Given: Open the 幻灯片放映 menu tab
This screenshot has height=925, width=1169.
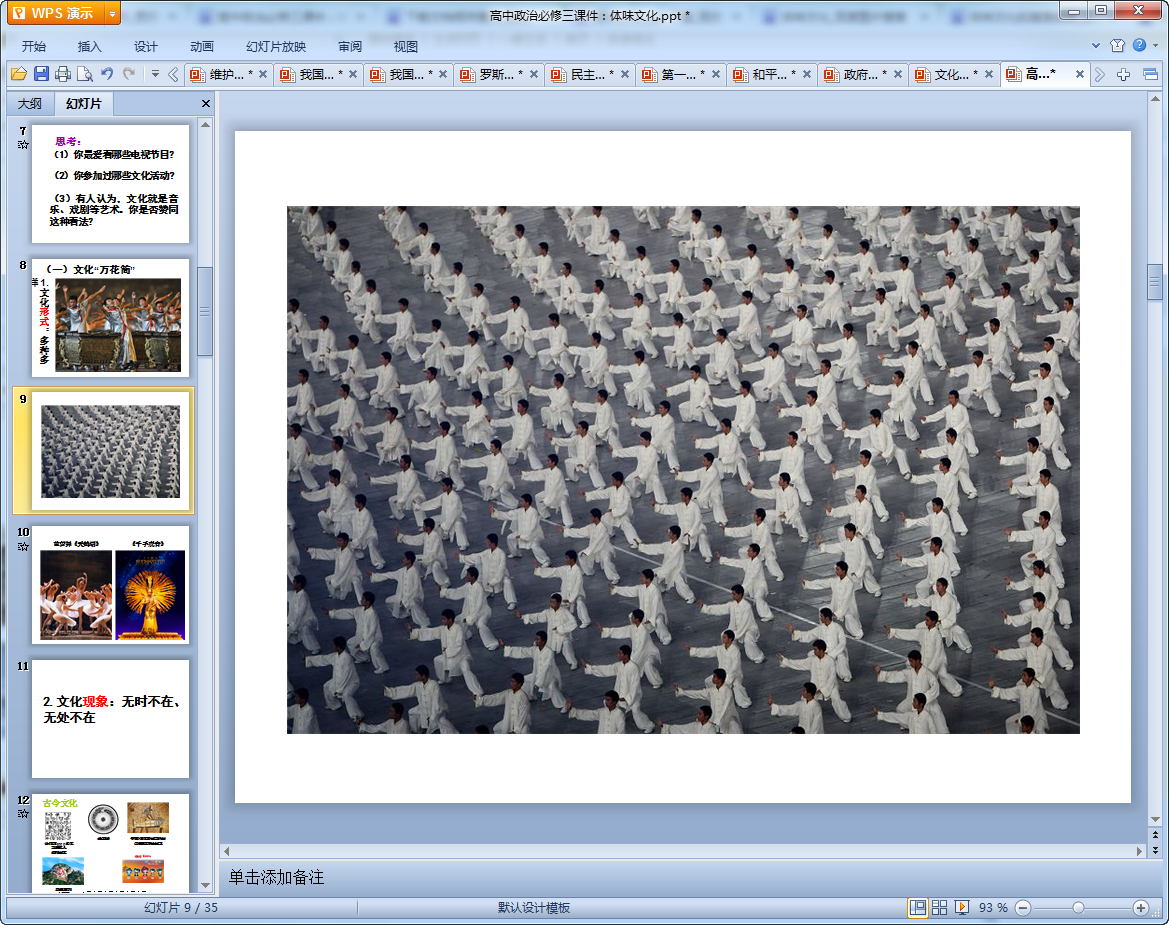Looking at the screenshot, I should 276,46.
